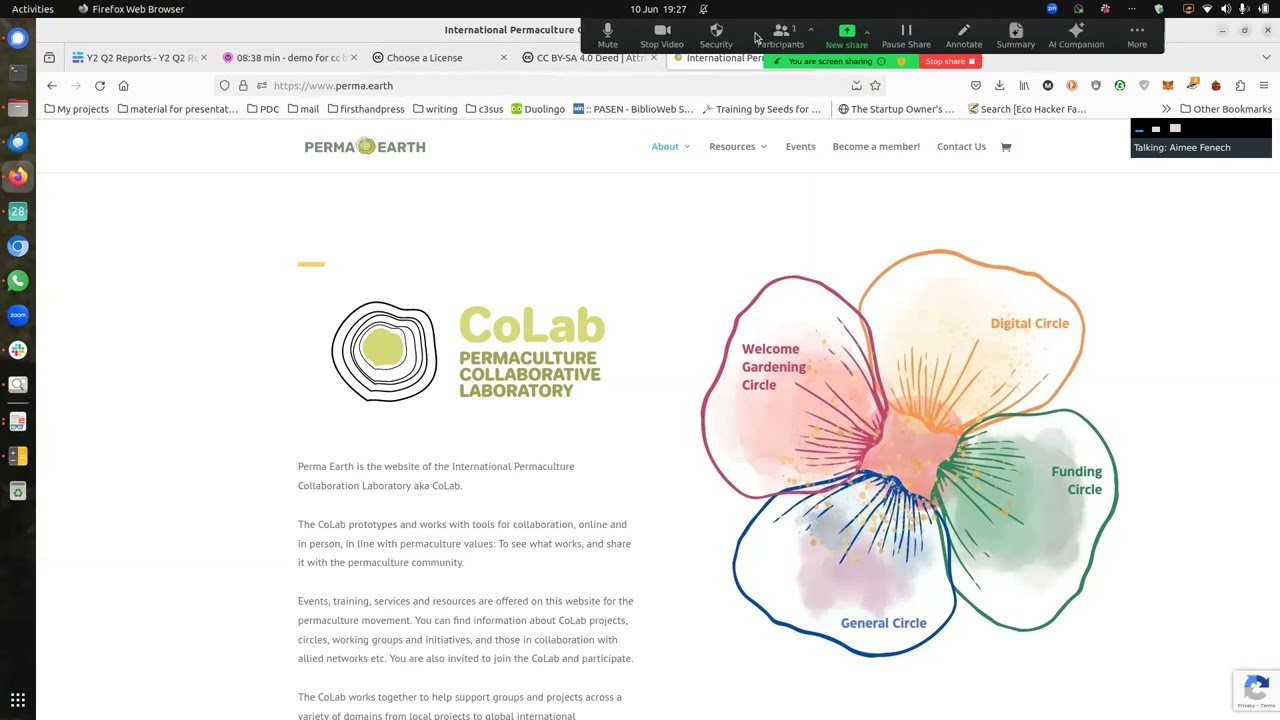Open Duolingo bookmark

pos(538,109)
